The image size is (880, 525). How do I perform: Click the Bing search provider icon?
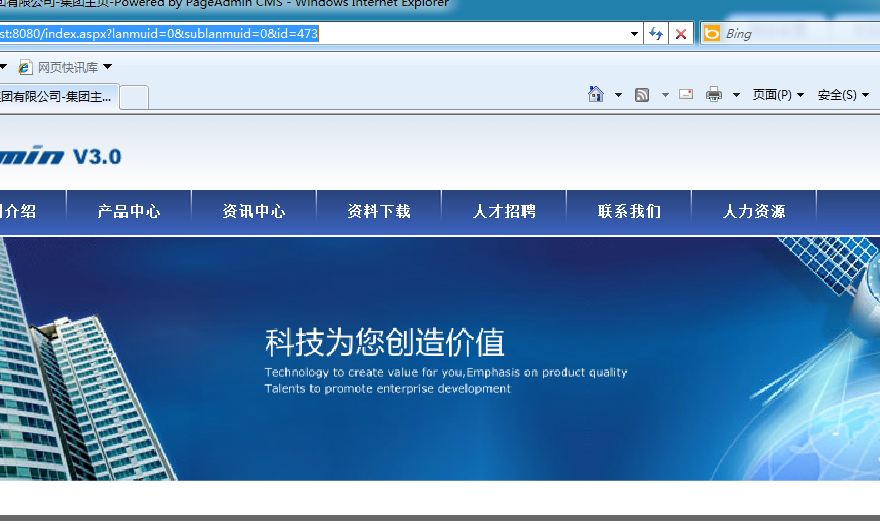(712, 34)
